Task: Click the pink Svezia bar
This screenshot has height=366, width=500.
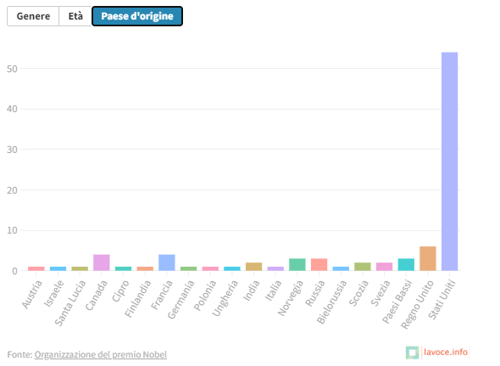Action: (x=384, y=266)
